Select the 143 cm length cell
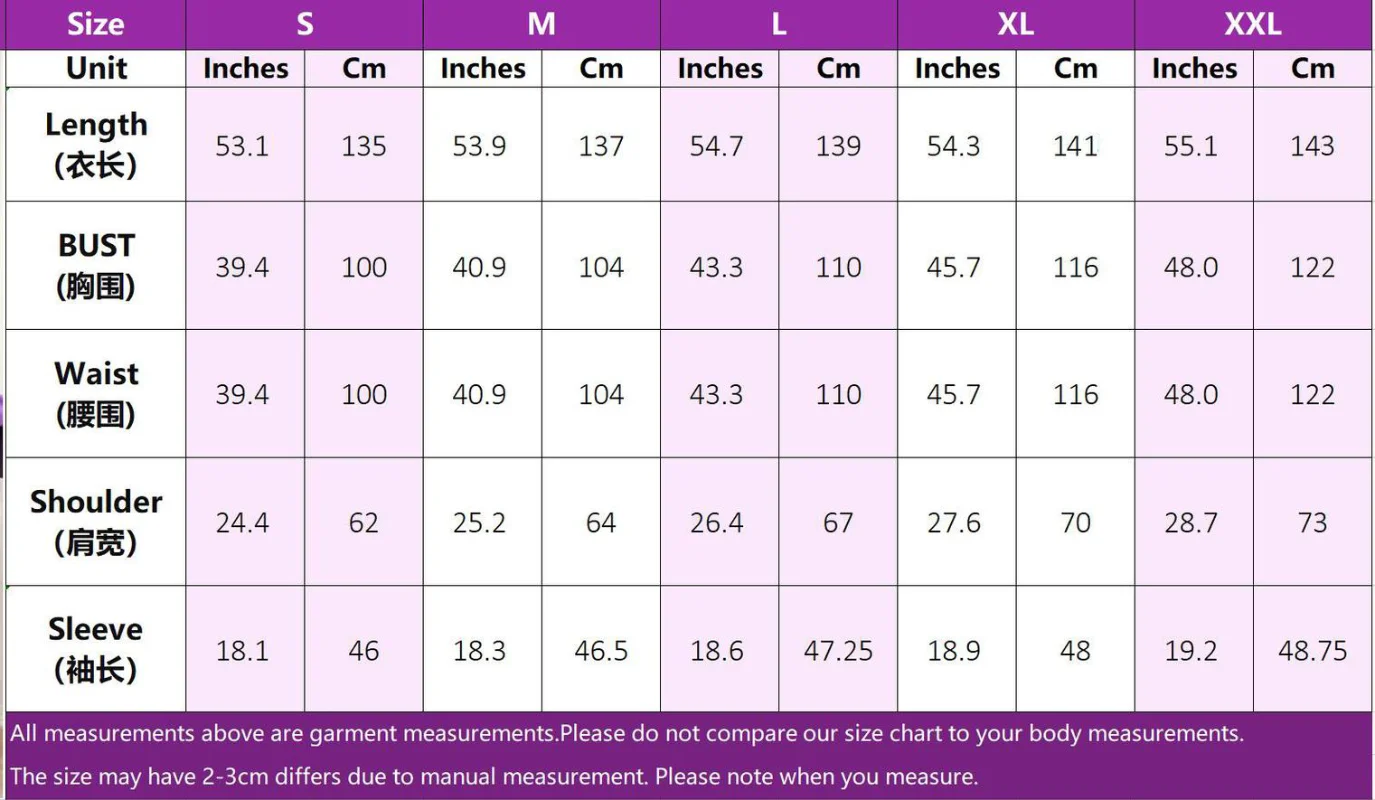This screenshot has height=800, width=1375. click(1312, 146)
